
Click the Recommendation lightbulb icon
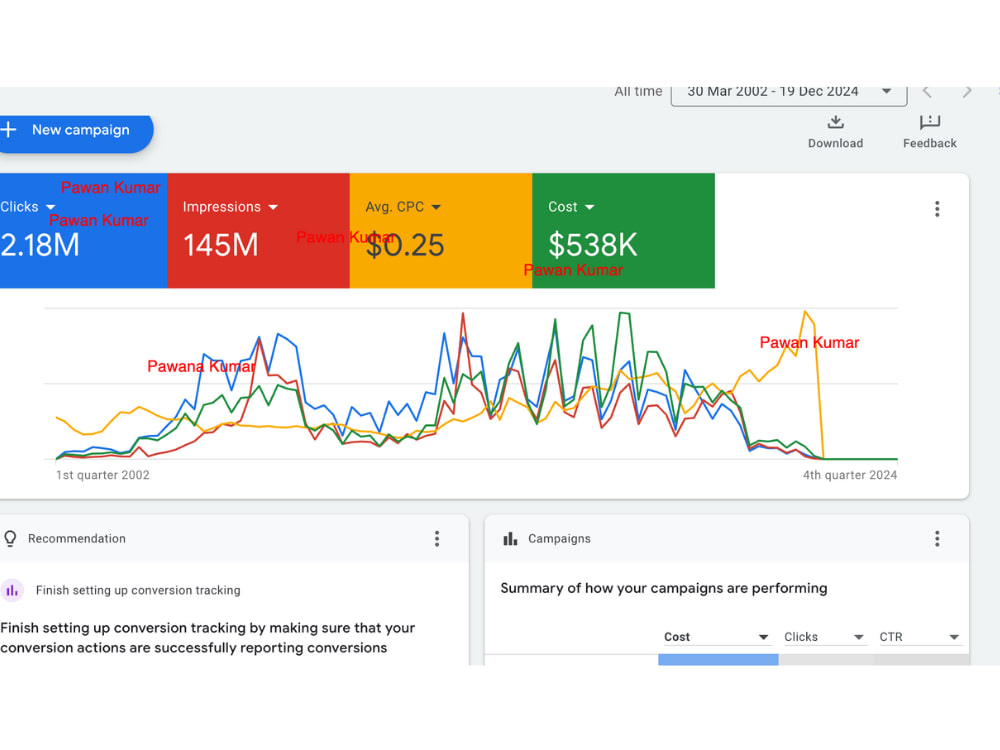click(10, 539)
